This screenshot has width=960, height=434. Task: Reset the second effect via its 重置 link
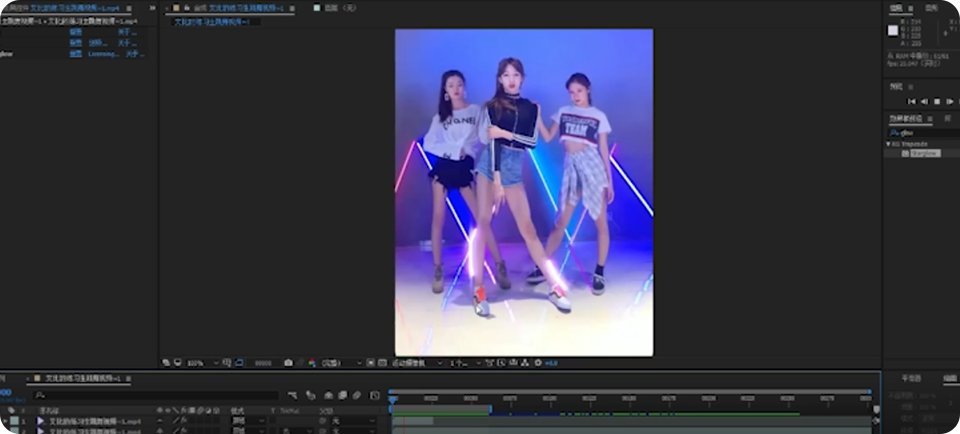coord(75,43)
